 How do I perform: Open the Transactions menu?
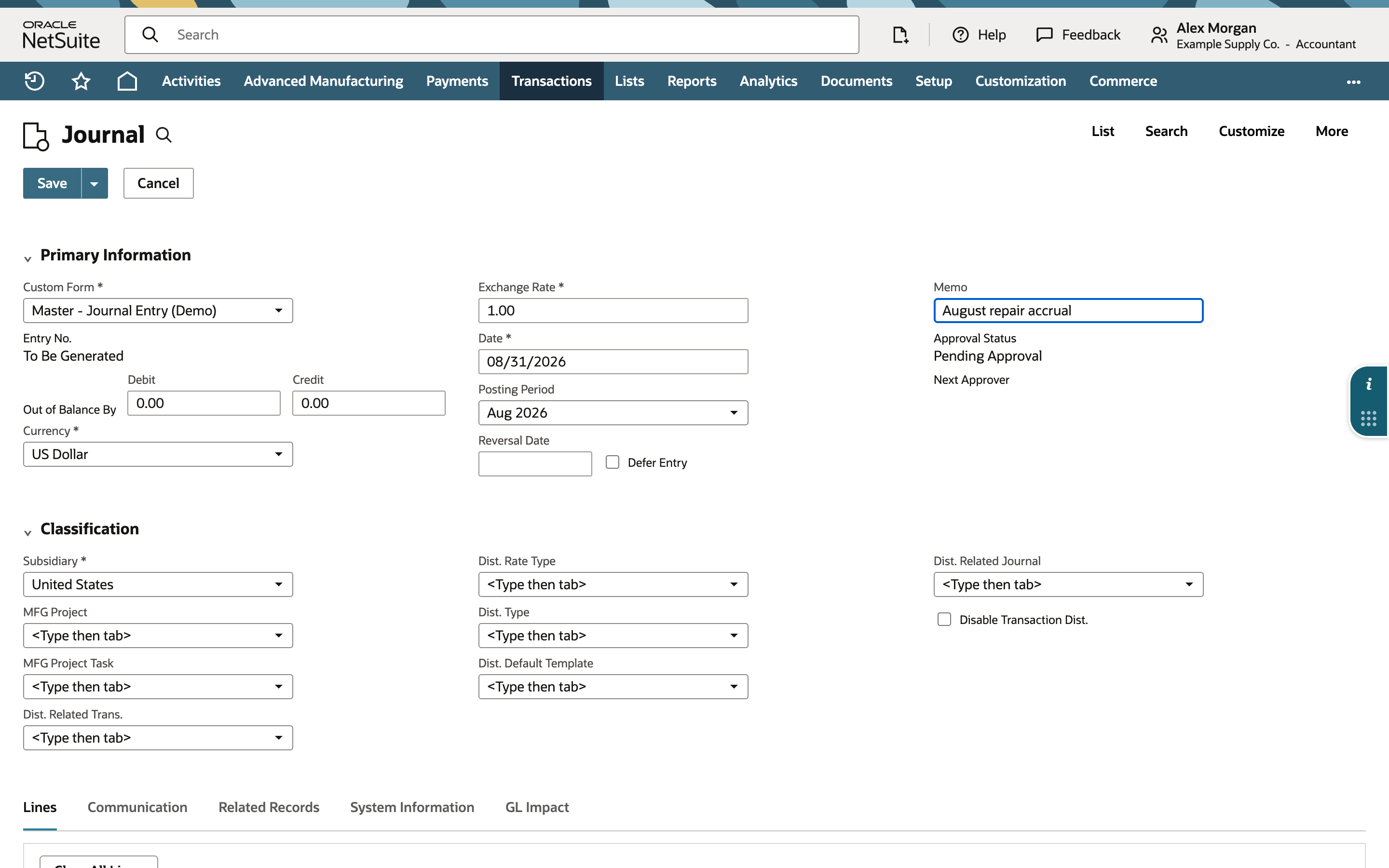pyautogui.click(x=551, y=81)
